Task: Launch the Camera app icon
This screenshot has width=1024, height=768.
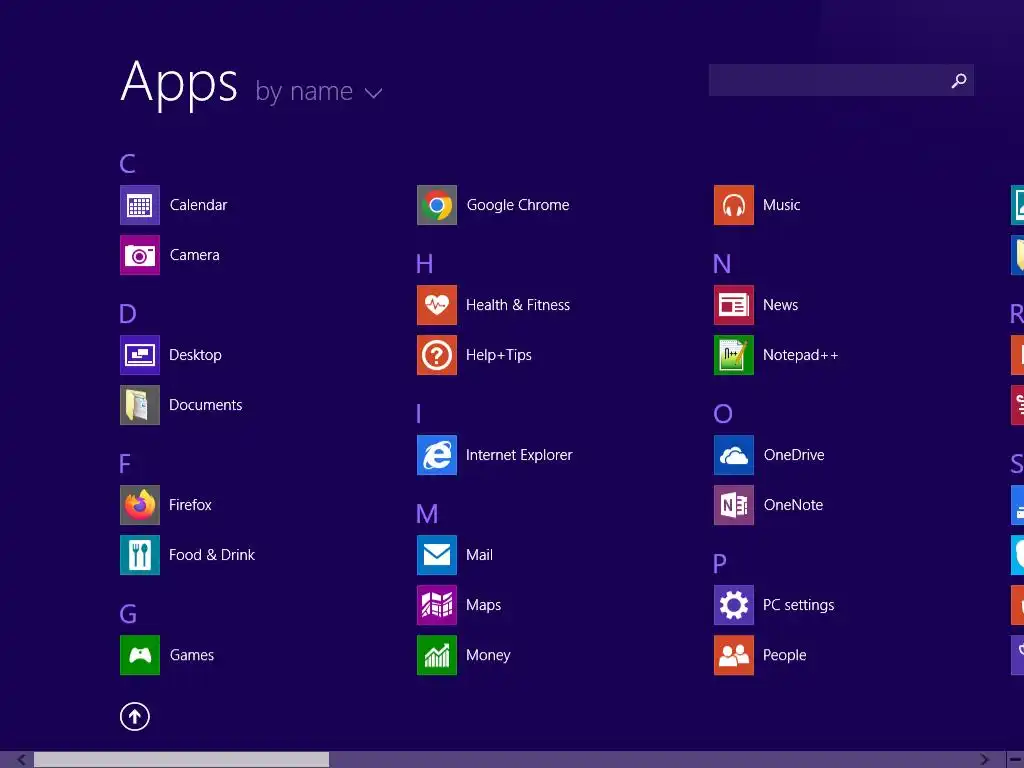Action: click(140, 255)
